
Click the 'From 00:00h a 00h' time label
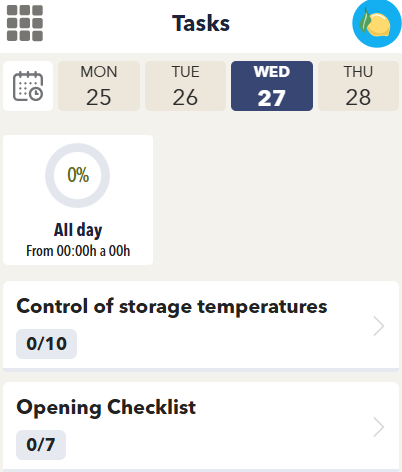coord(78,251)
